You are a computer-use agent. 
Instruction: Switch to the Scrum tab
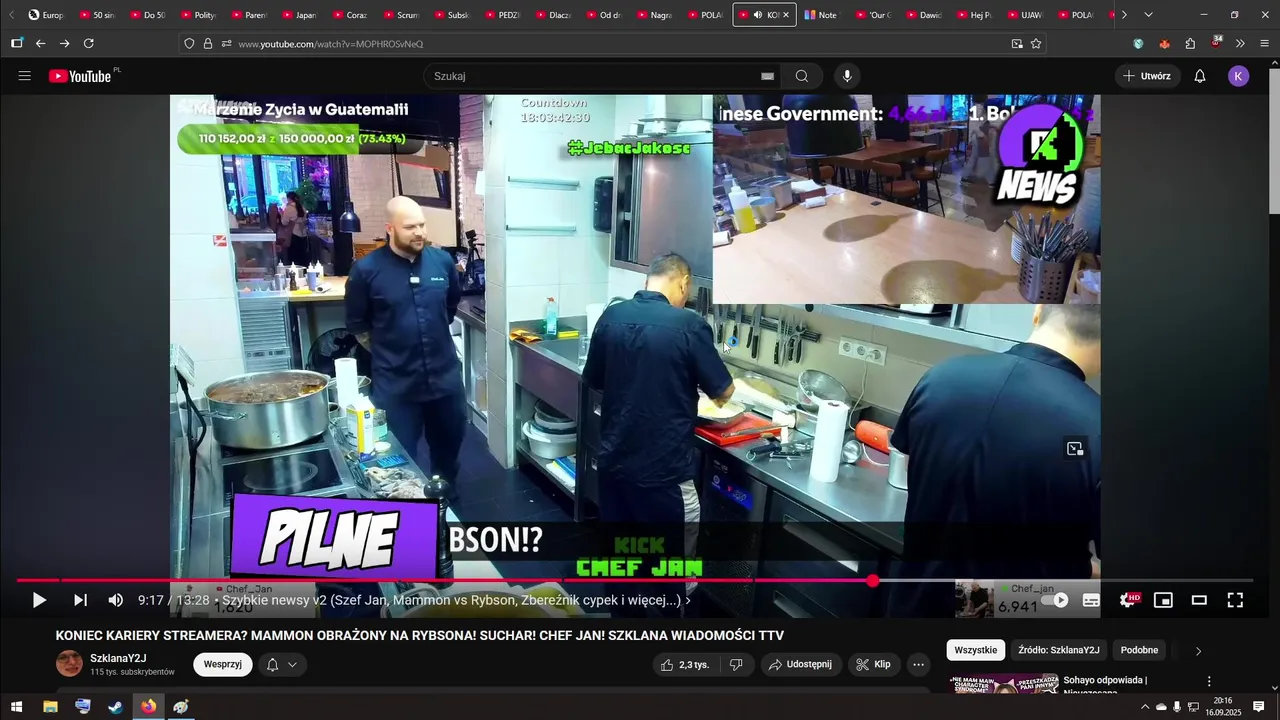(x=400, y=15)
